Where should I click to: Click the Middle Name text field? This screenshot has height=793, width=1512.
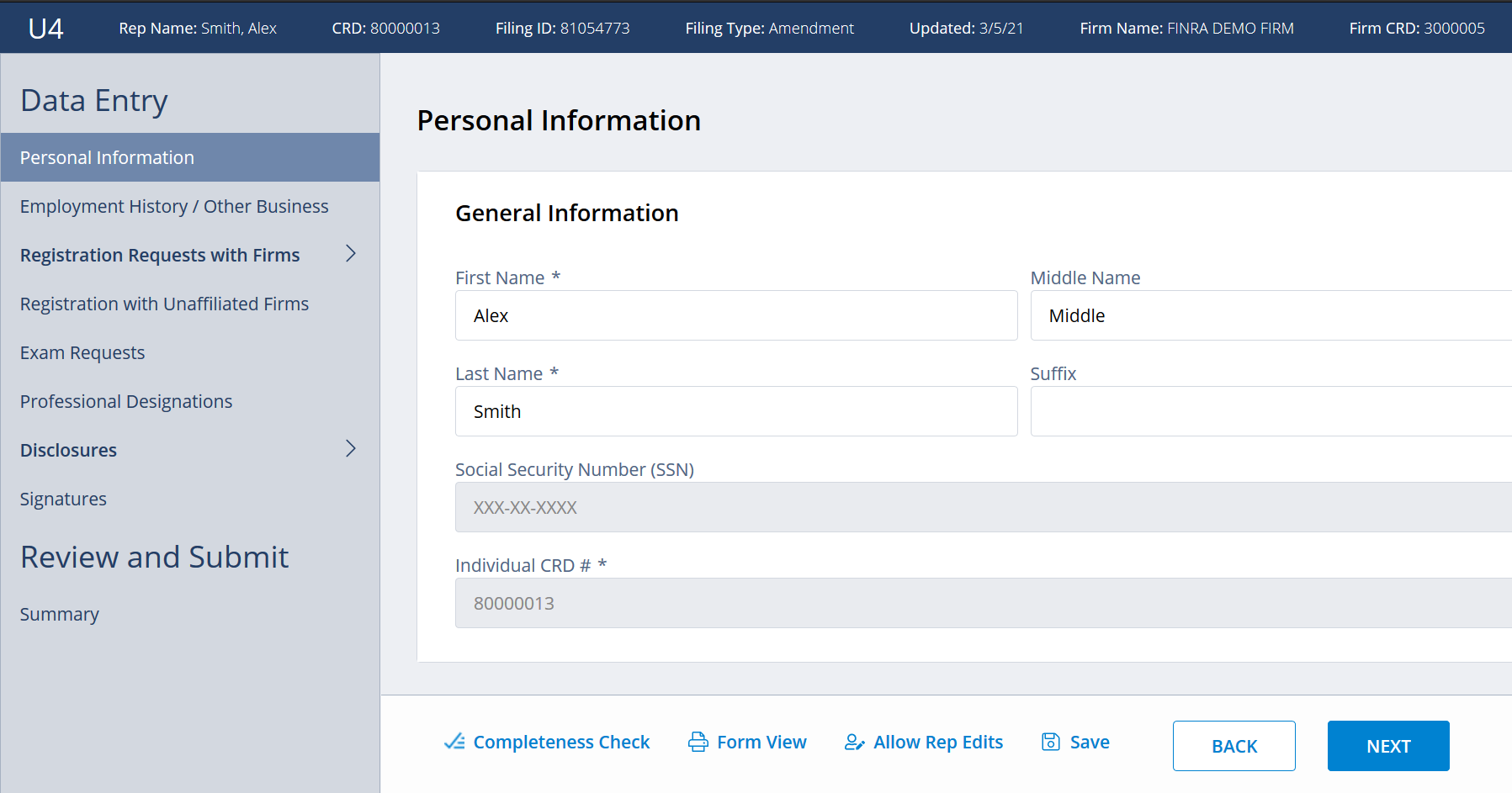(1271, 316)
